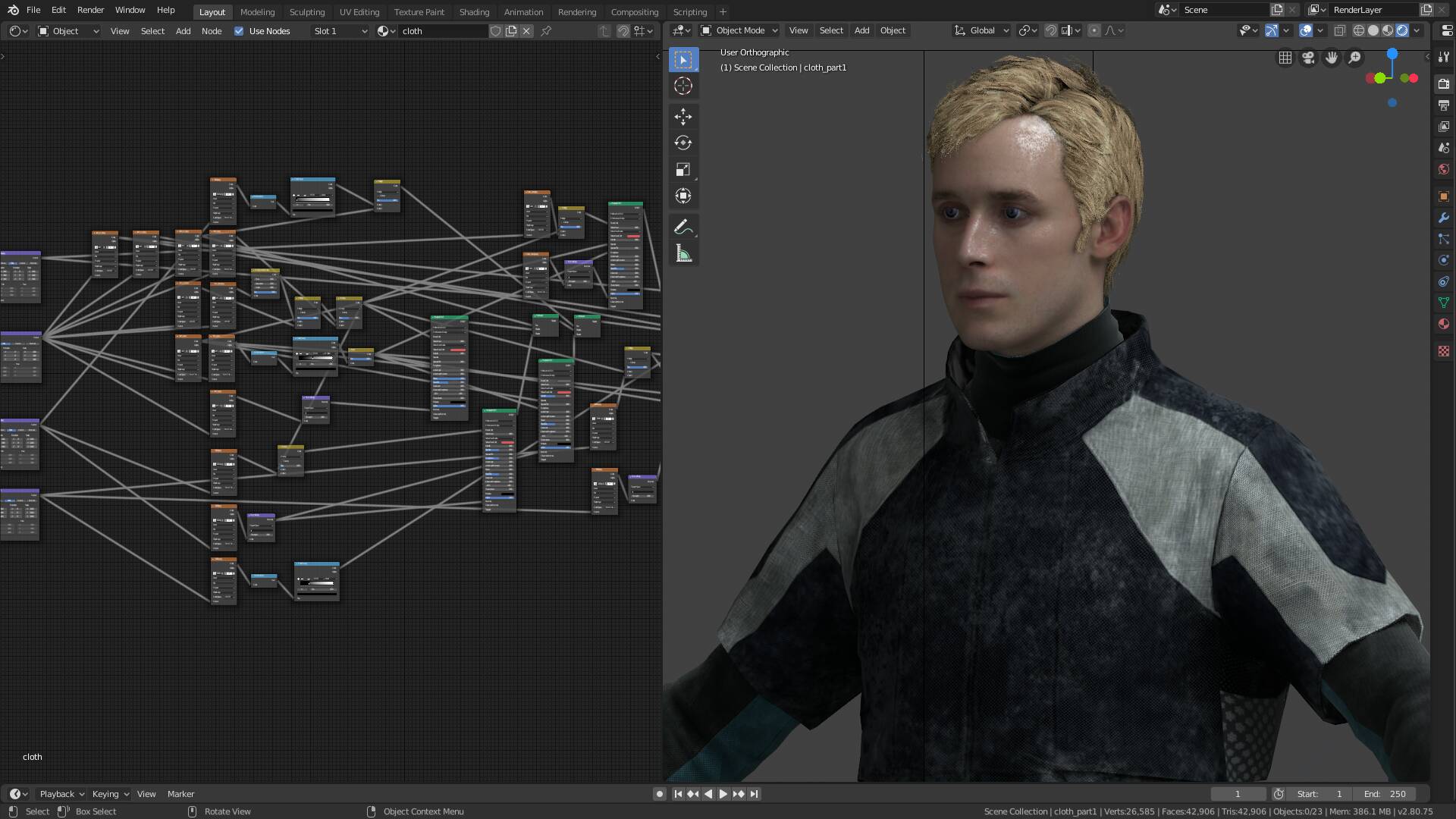Play the animation forward
This screenshot has height=819, width=1456.
coord(723,794)
